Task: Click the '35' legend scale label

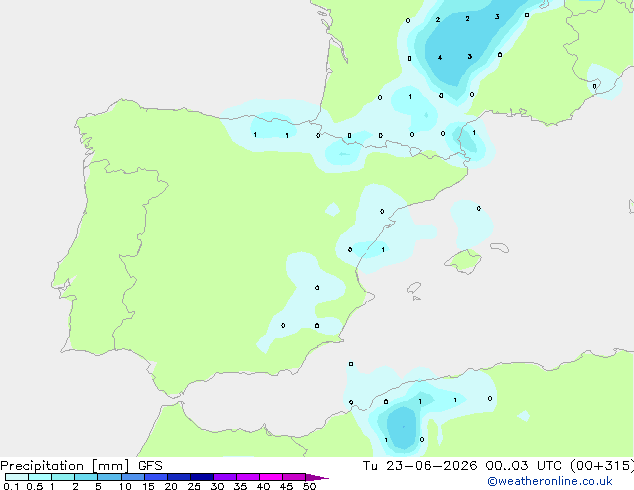Action: (240, 486)
